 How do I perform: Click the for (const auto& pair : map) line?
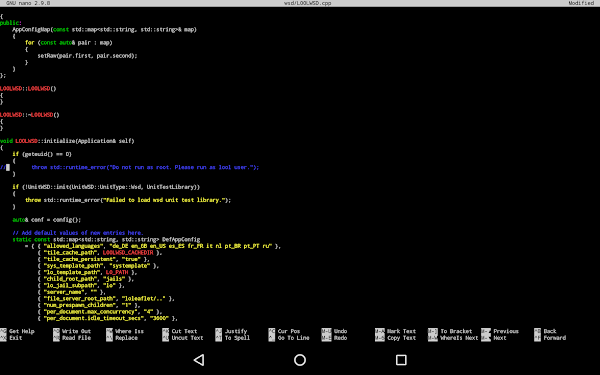pos(69,42)
